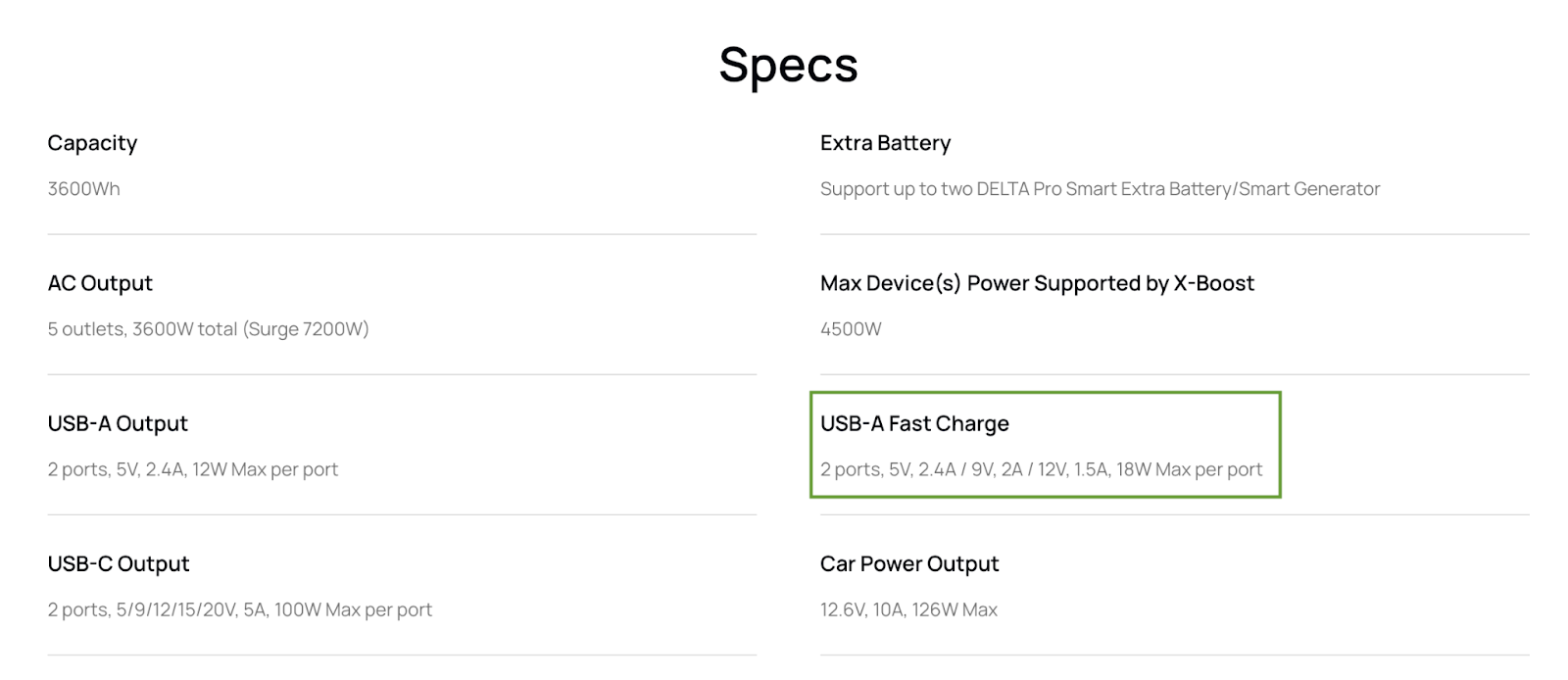Select the Capacity spec label
Viewport: 1568px width, 680px height.
(x=92, y=143)
